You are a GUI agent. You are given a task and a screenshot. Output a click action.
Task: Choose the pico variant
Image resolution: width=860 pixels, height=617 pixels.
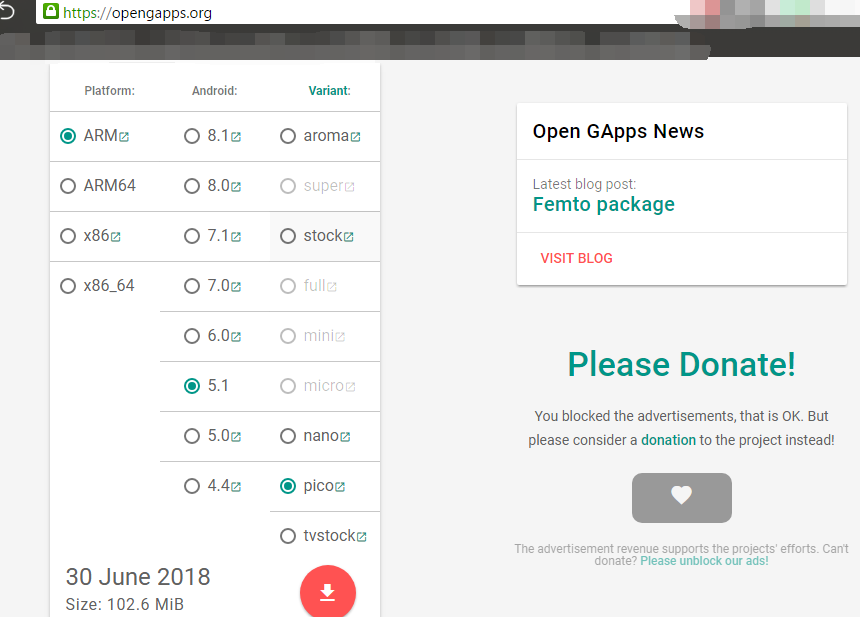pyautogui.click(x=288, y=486)
